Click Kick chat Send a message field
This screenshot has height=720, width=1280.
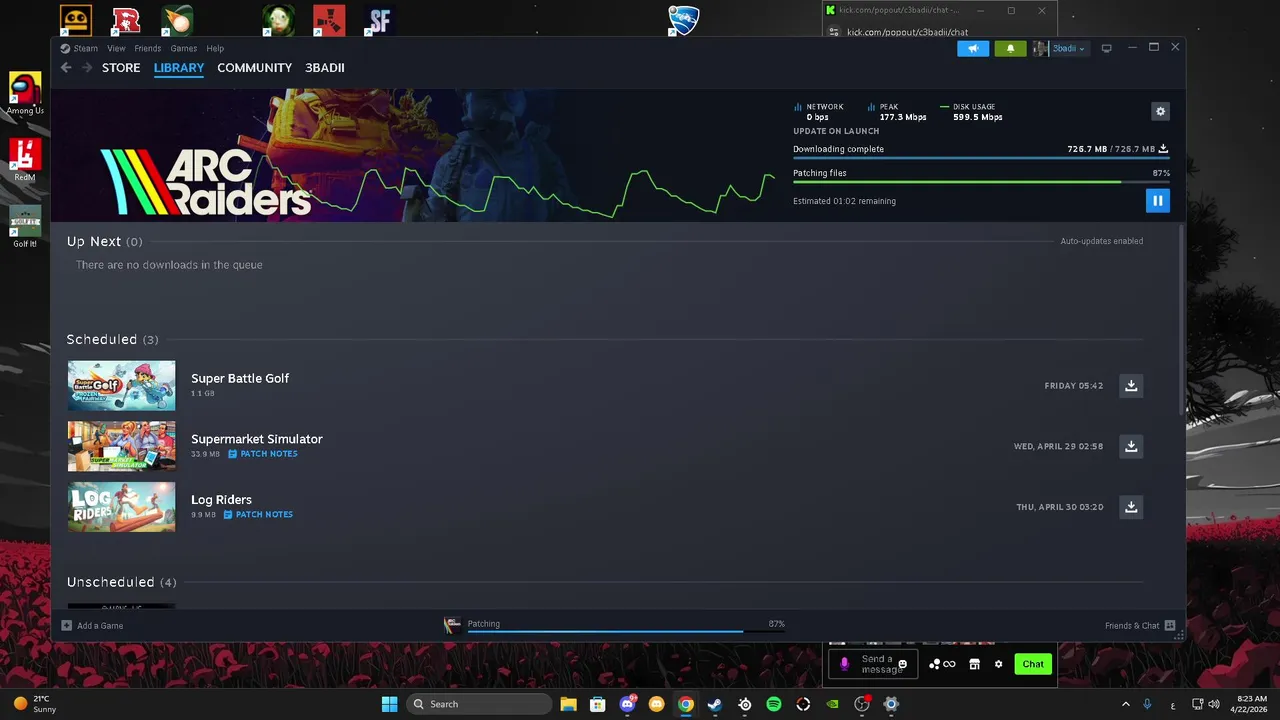873,664
